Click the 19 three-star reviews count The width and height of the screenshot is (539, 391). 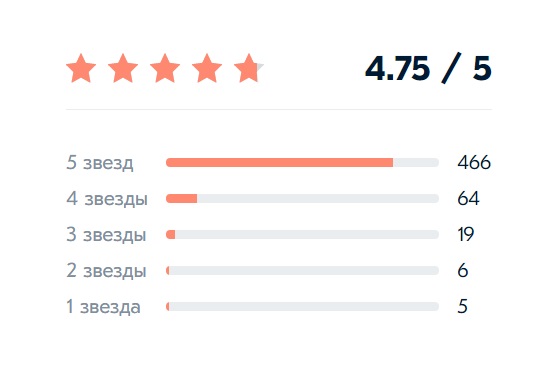(466, 235)
